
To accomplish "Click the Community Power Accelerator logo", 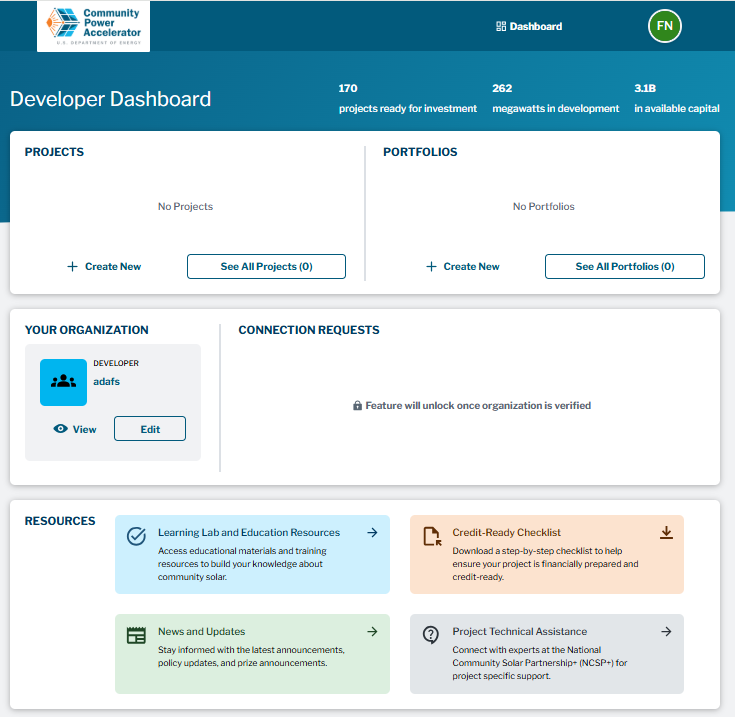I will tap(93, 26).
